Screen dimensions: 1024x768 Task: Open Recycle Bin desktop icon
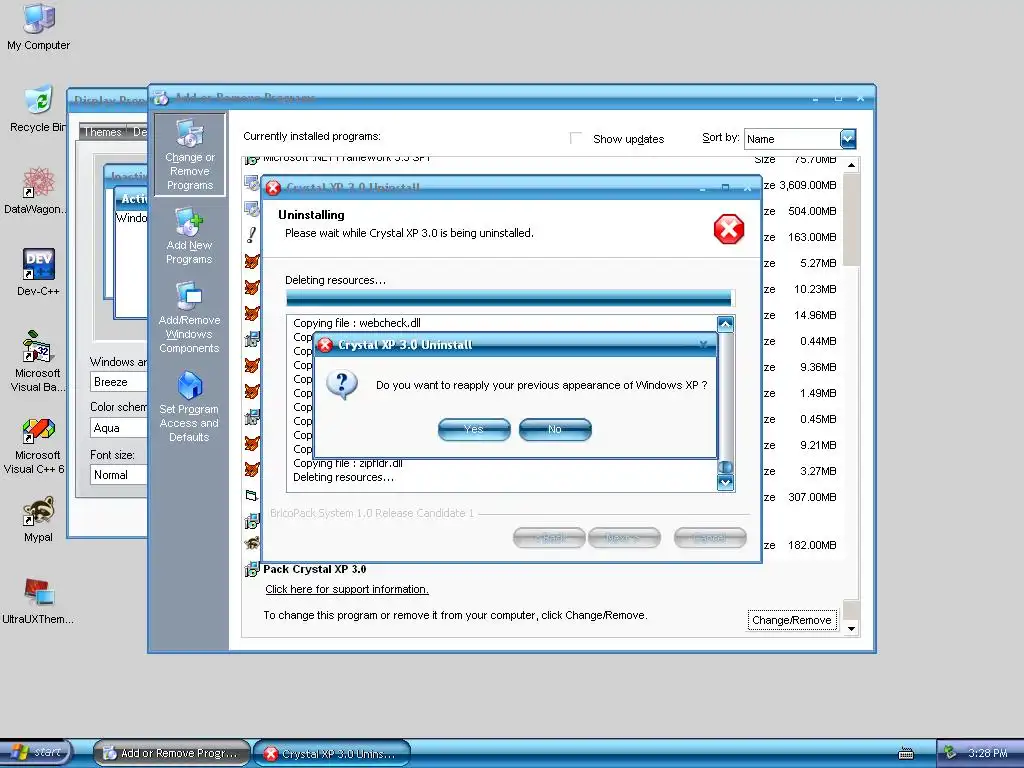point(38,109)
